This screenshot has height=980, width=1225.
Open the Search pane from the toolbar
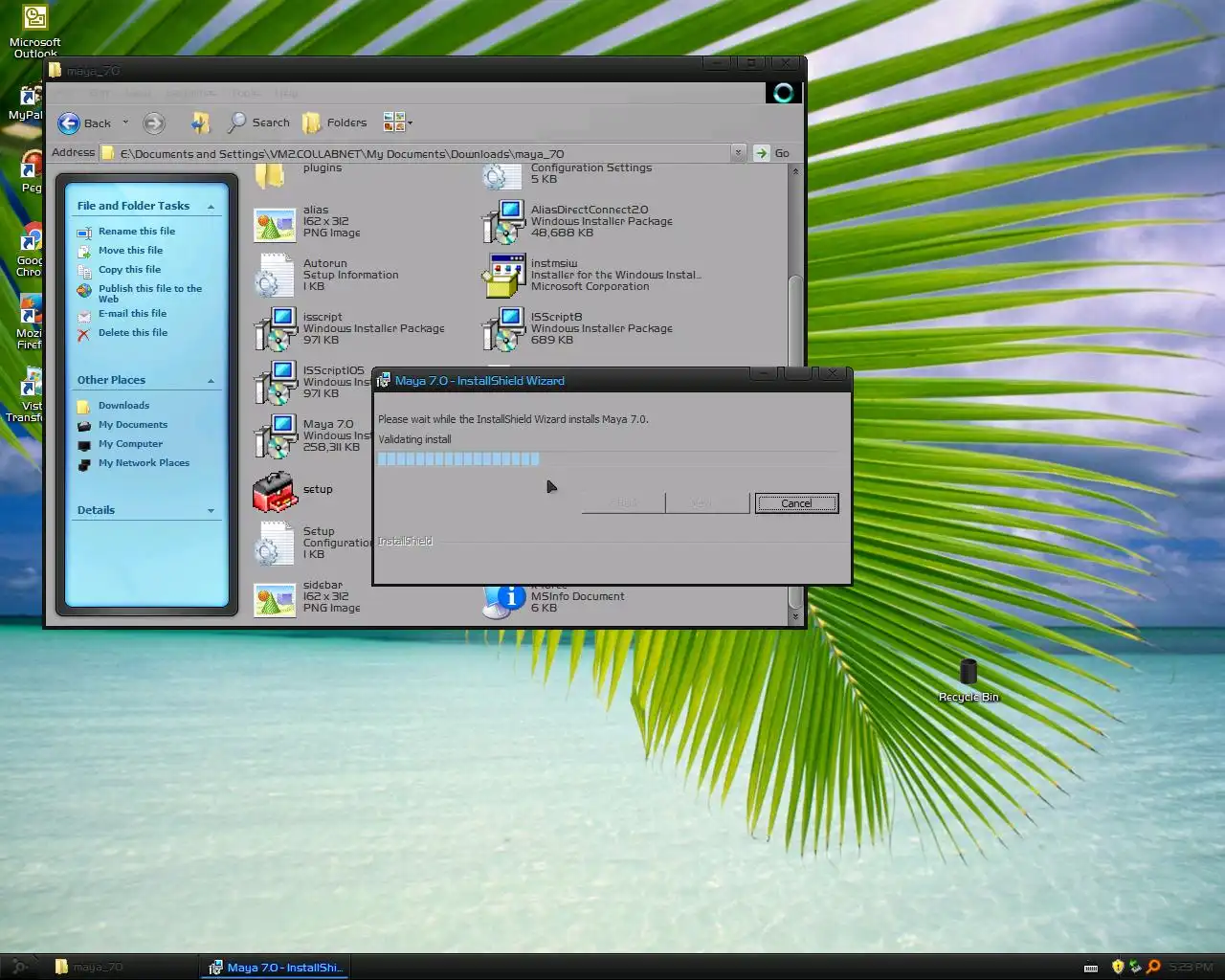tap(258, 122)
